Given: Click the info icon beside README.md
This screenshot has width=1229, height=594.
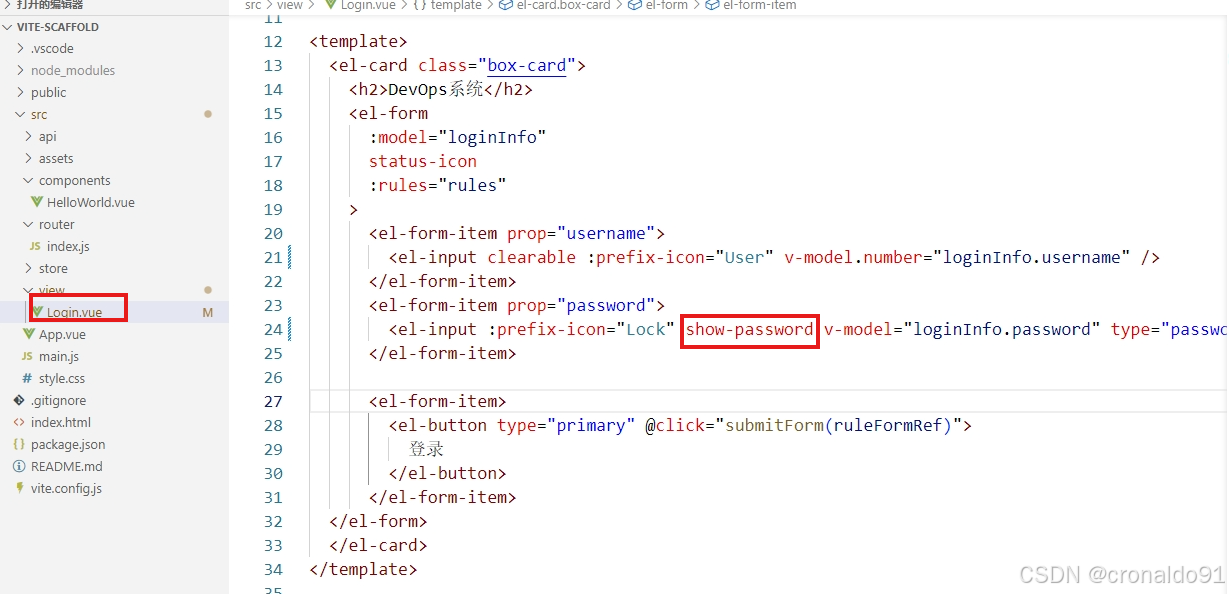Looking at the screenshot, I should [x=19, y=466].
